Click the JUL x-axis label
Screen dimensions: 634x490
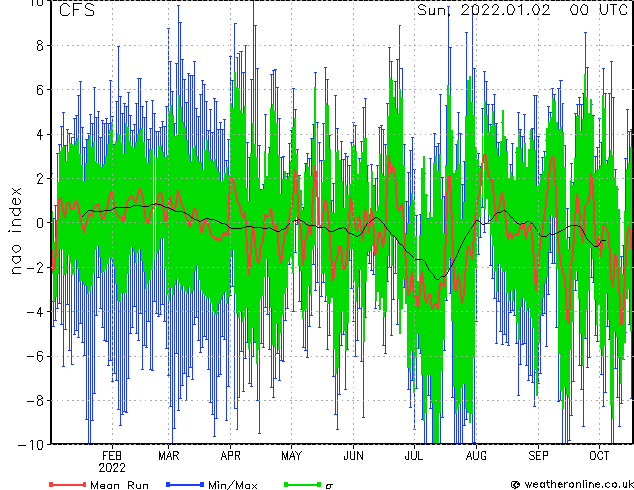(x=414, y=456)
